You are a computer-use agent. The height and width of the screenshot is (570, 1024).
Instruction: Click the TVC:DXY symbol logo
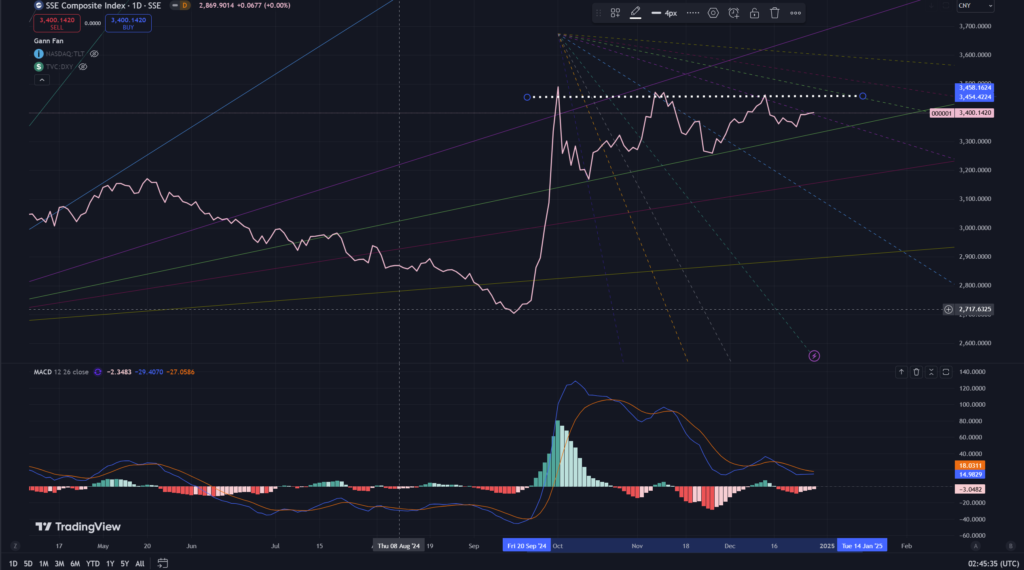pos(39,67)
